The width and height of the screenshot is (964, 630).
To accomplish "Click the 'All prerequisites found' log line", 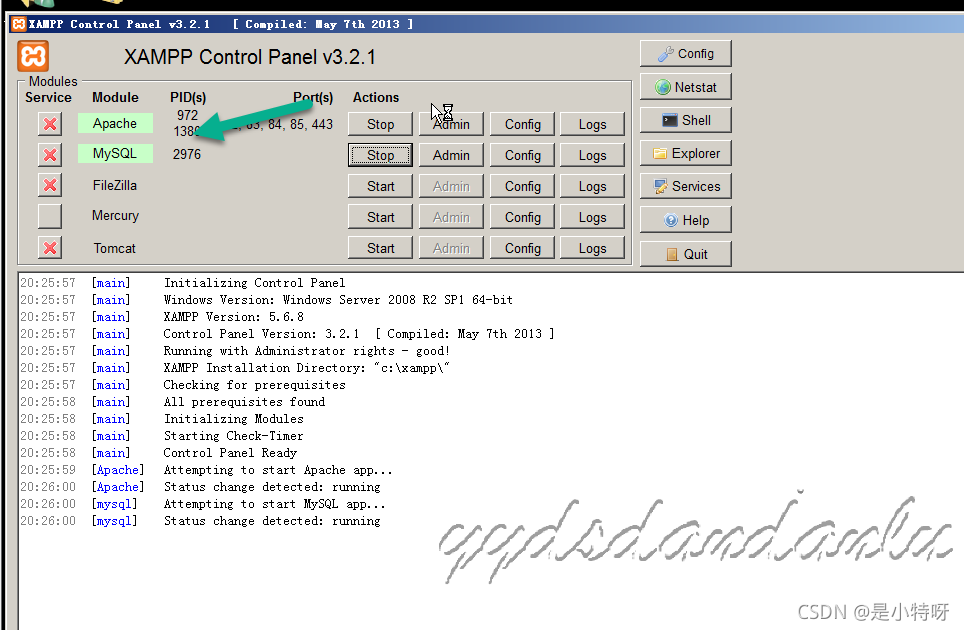I will click(x=244, y=402).
